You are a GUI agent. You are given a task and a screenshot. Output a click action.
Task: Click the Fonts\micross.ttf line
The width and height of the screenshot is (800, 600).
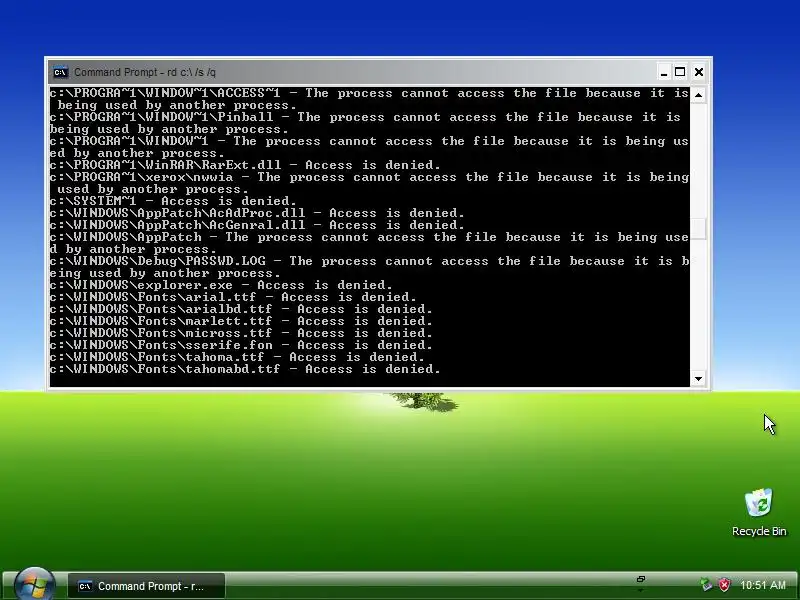(x=241, y=333)
